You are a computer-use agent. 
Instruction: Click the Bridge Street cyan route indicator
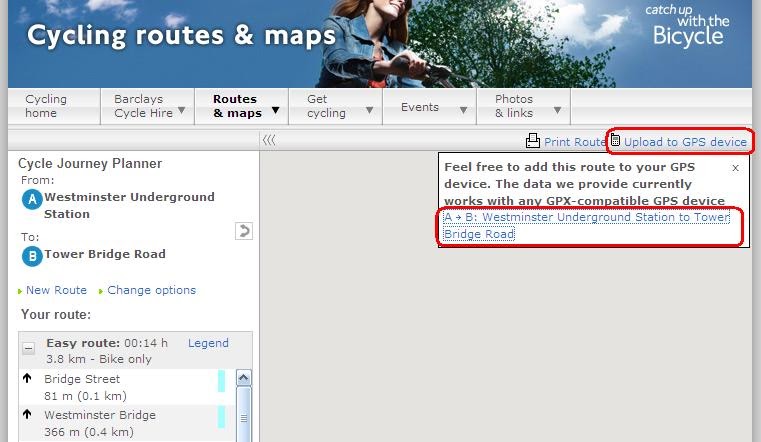(221, 381)
